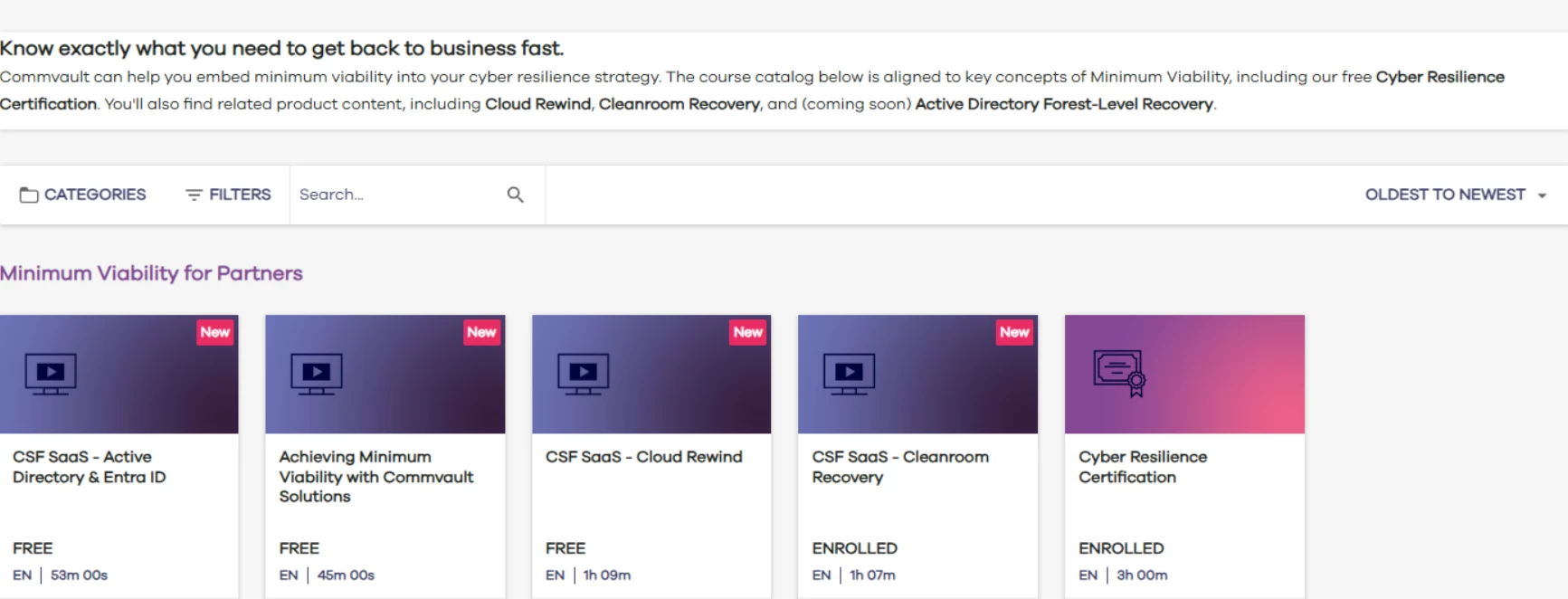
Task: Open CSF SaaS - Cloud Rewind title
Action: (644, 457)
